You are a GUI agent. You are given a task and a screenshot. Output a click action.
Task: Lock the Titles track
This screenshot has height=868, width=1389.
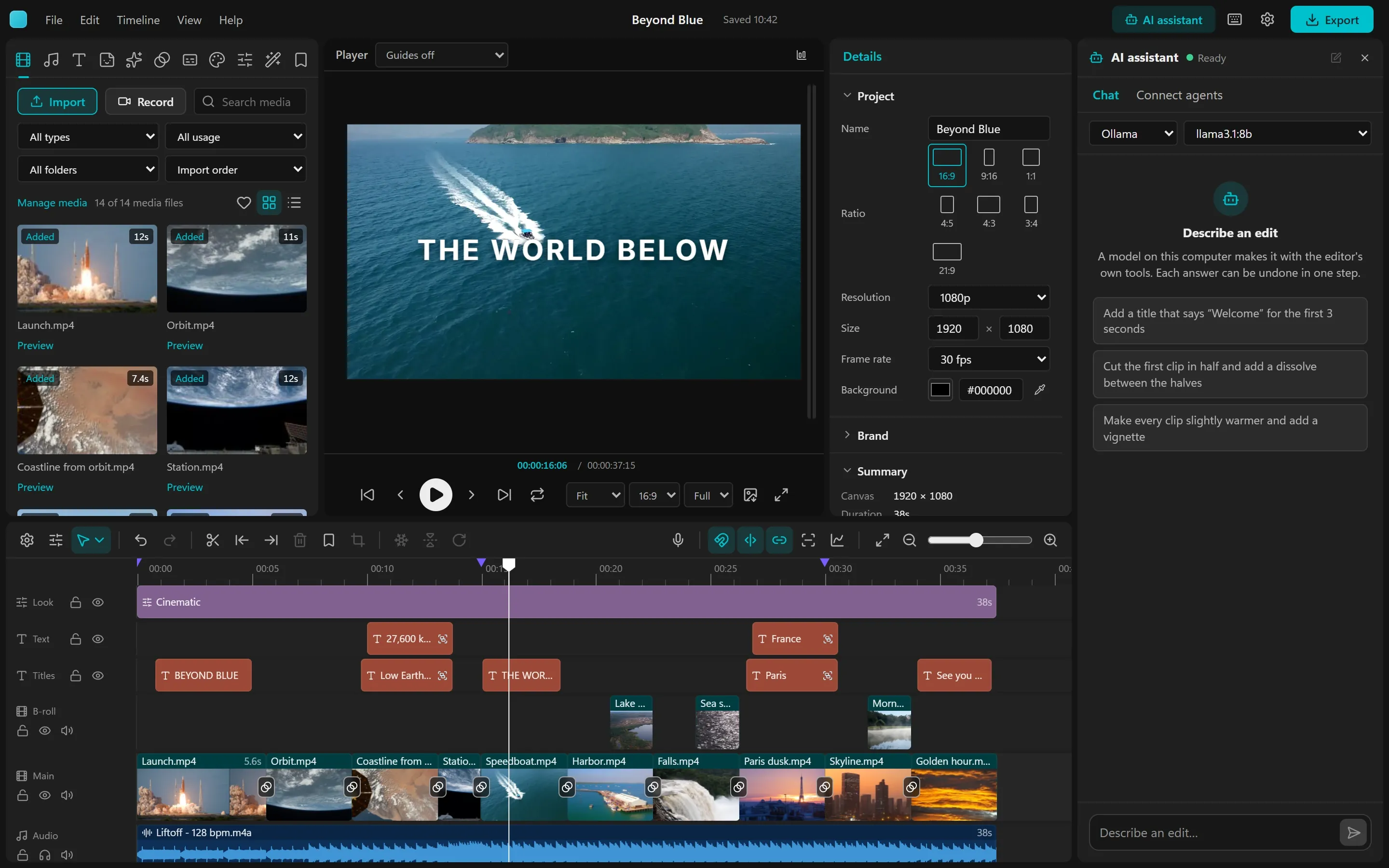pos(76,676)
